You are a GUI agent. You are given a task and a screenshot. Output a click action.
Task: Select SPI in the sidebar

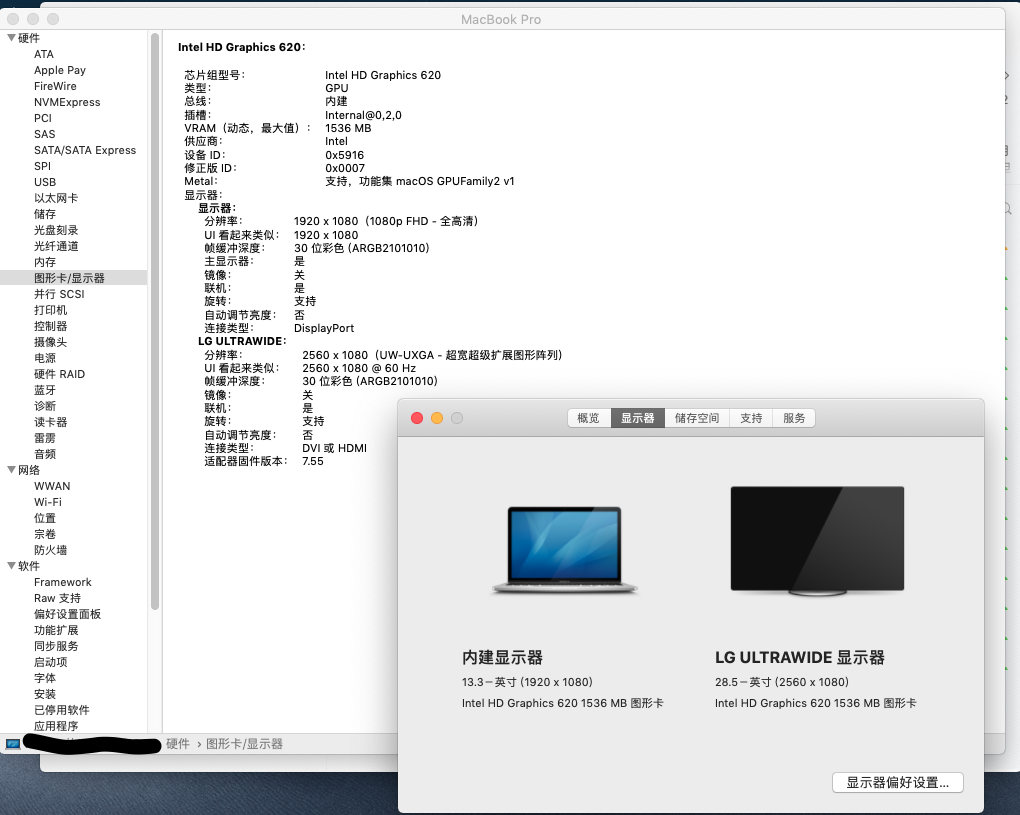[x=42, y=166]
